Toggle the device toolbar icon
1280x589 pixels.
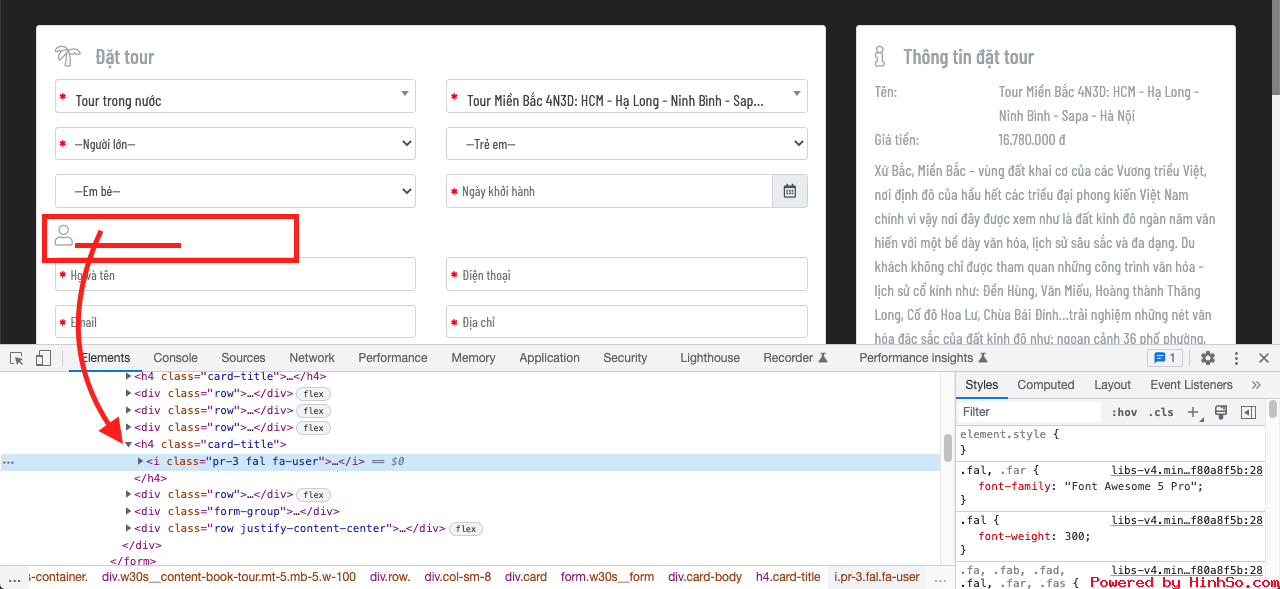pyautogui.click(x=43, y=358)
